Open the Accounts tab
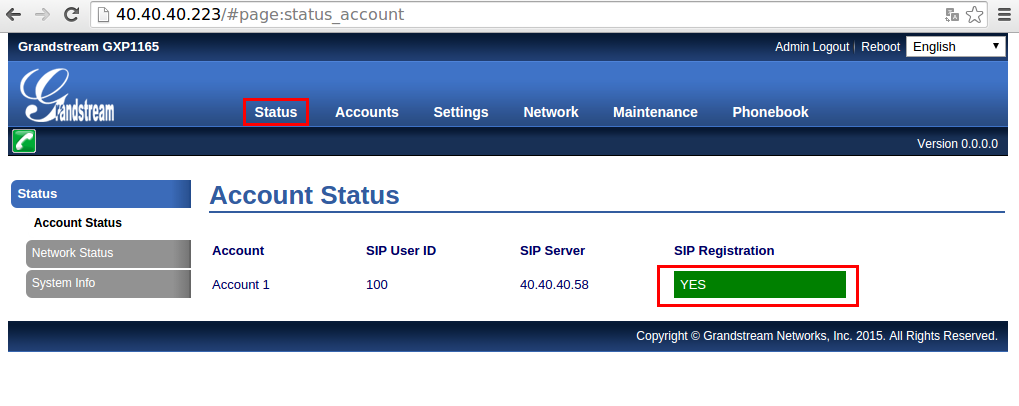This screenshot has height=406, width=1019. tap(367, 112)
